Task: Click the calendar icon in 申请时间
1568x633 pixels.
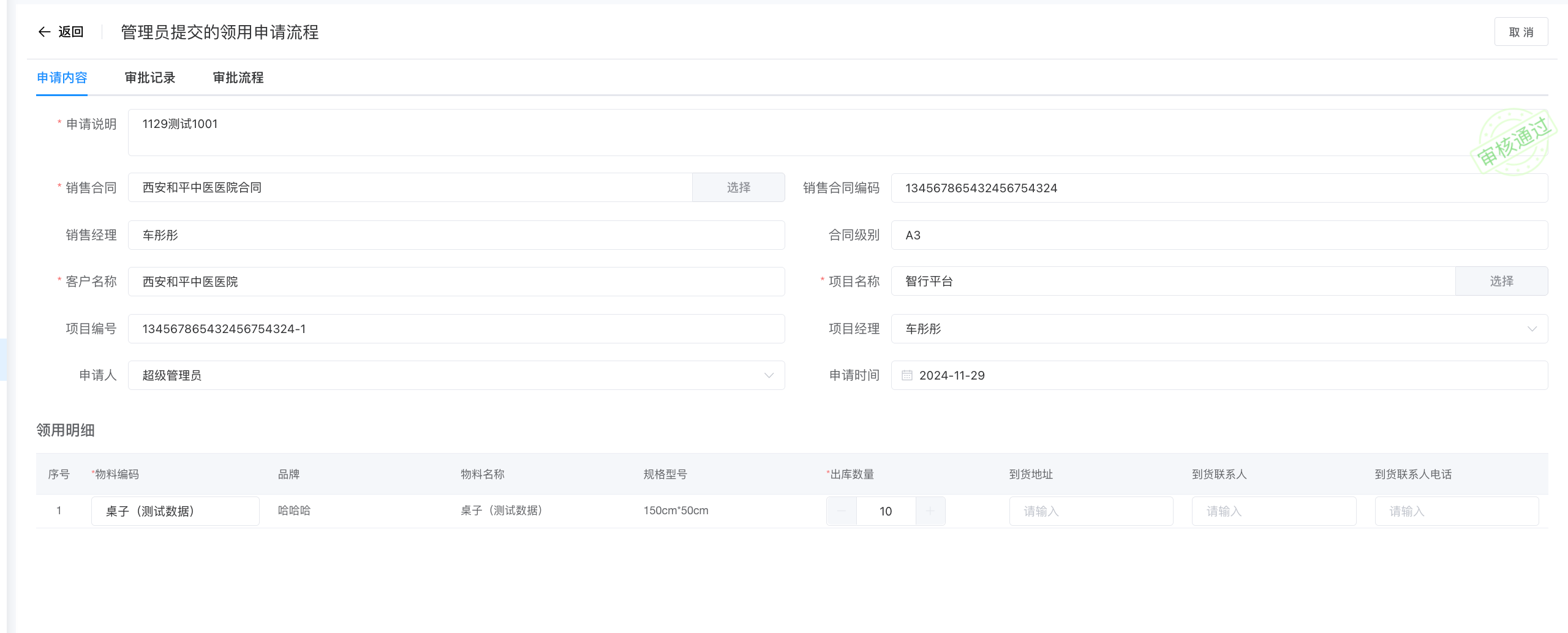Action: click(907, 375)
